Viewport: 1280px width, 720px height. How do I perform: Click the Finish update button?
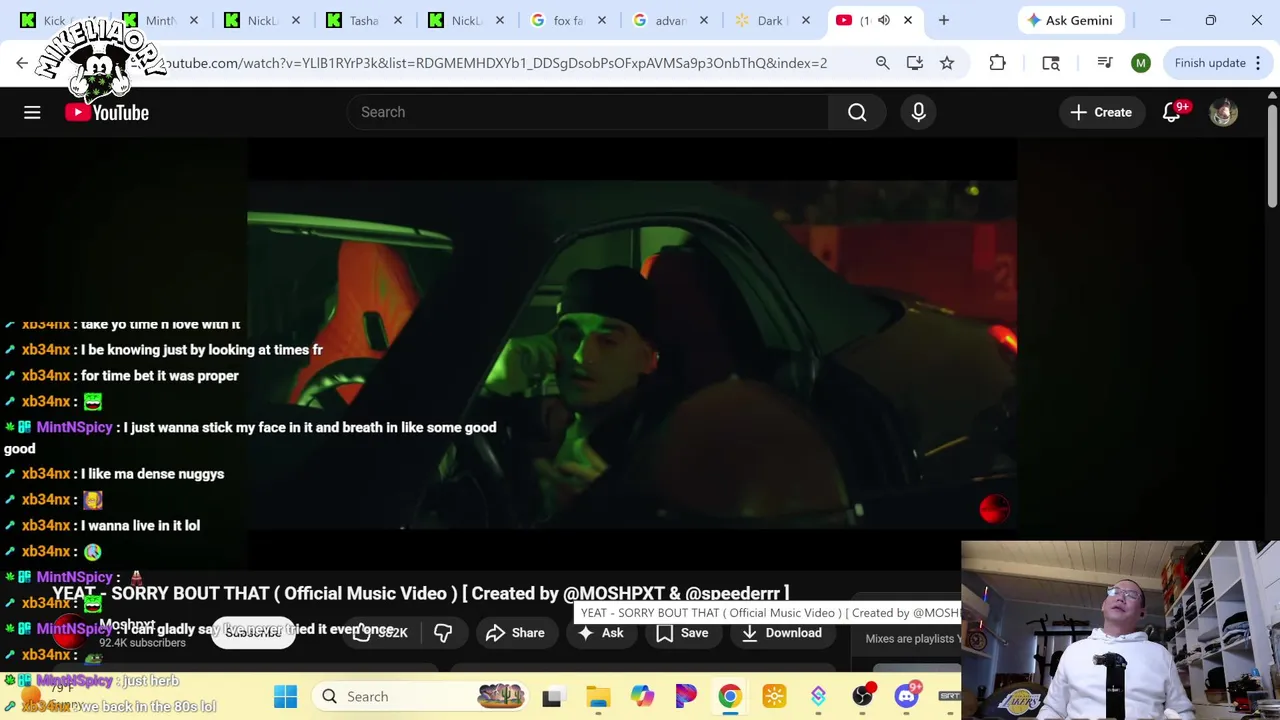point(1210,63)
